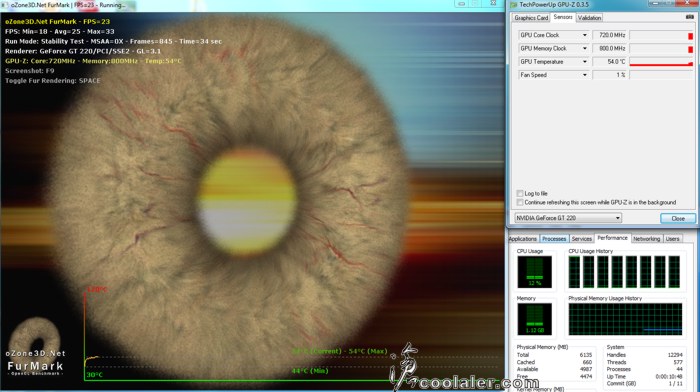The width and height of the screenshot is (700, 392).
Task: Click the CPU Usage gauge meter
Action: coord(534,272)
